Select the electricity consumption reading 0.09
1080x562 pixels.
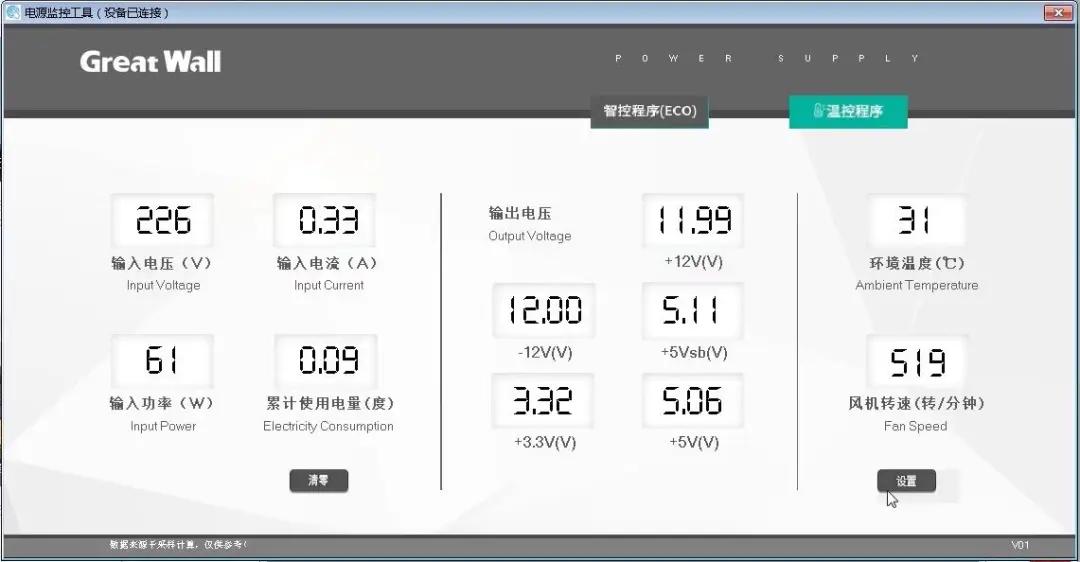pos(326,361)
